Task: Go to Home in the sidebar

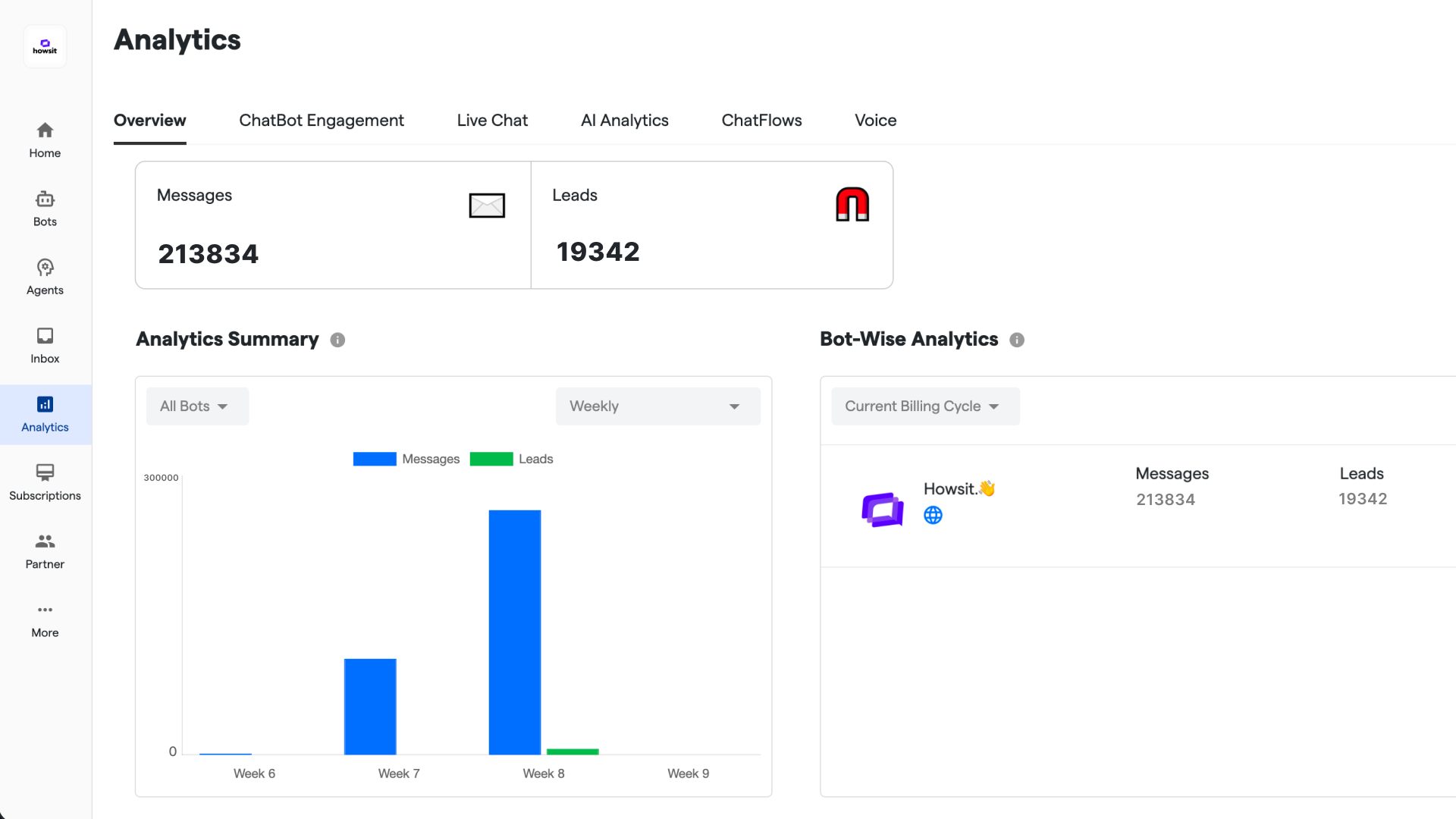Action: pos(45,140)
